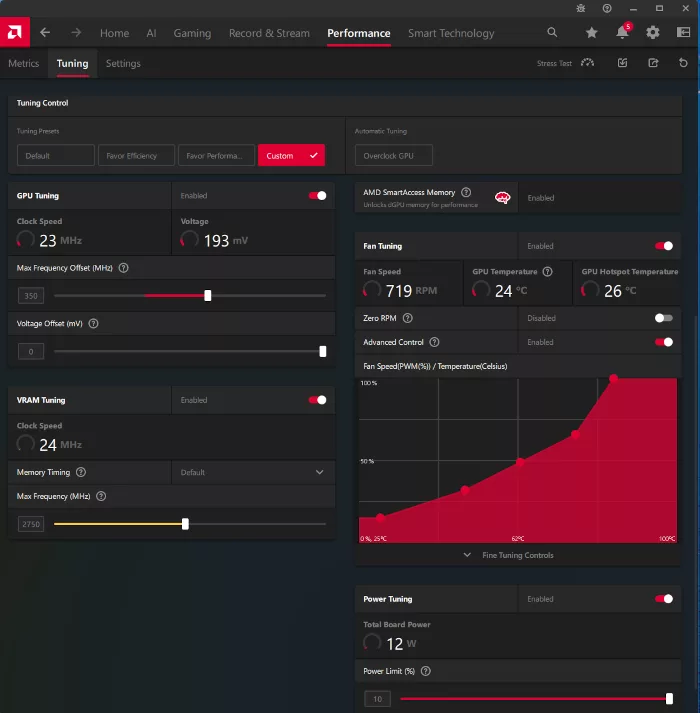Open the AI tab
This screenshot has height=713, width=700.
click(151, 33)
